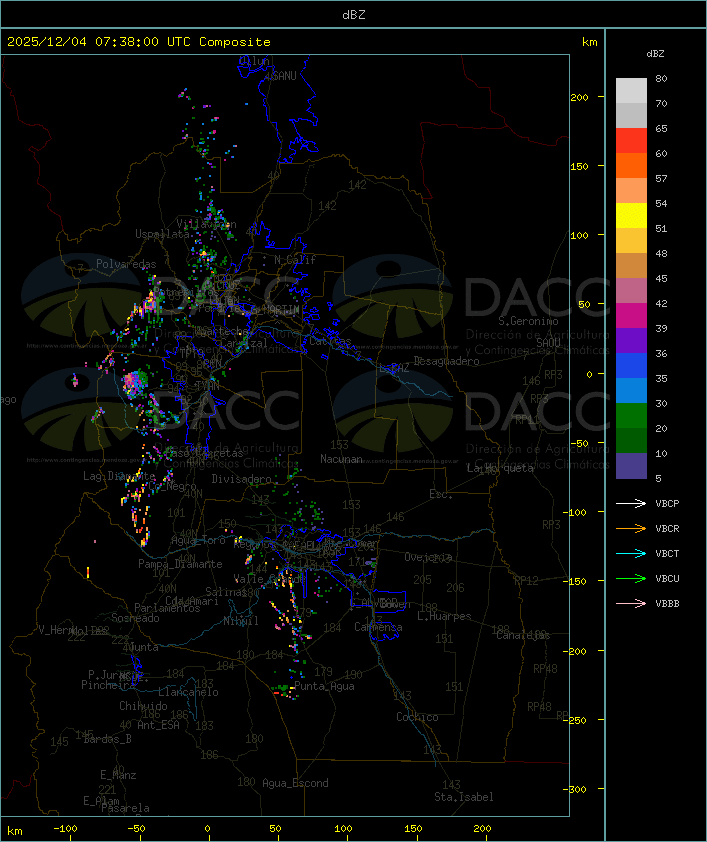Click the white VBCP arrow icon
Viewport: 707px width, 842px height.
631,504
